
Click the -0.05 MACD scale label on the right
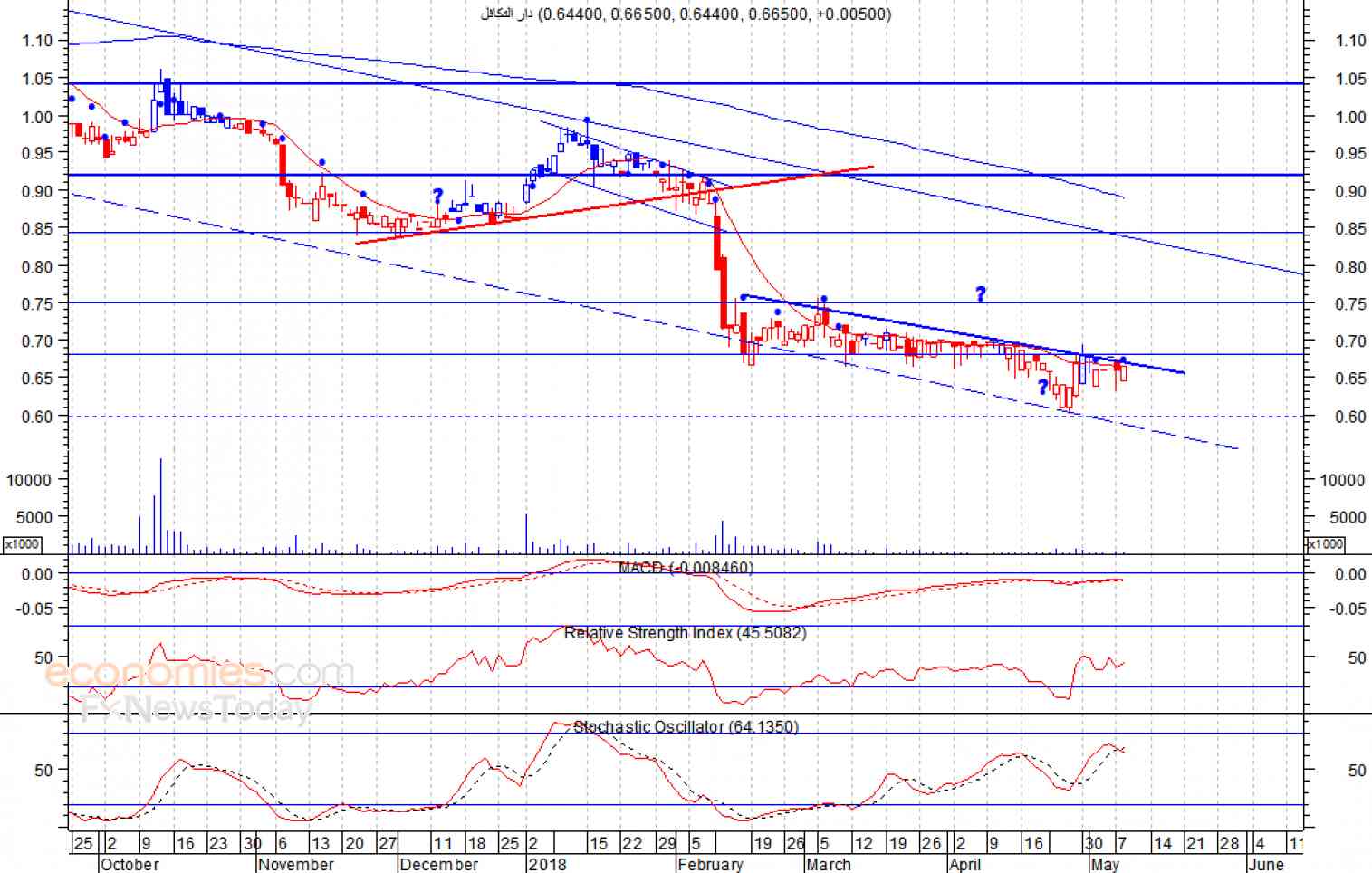point(1349,609)
